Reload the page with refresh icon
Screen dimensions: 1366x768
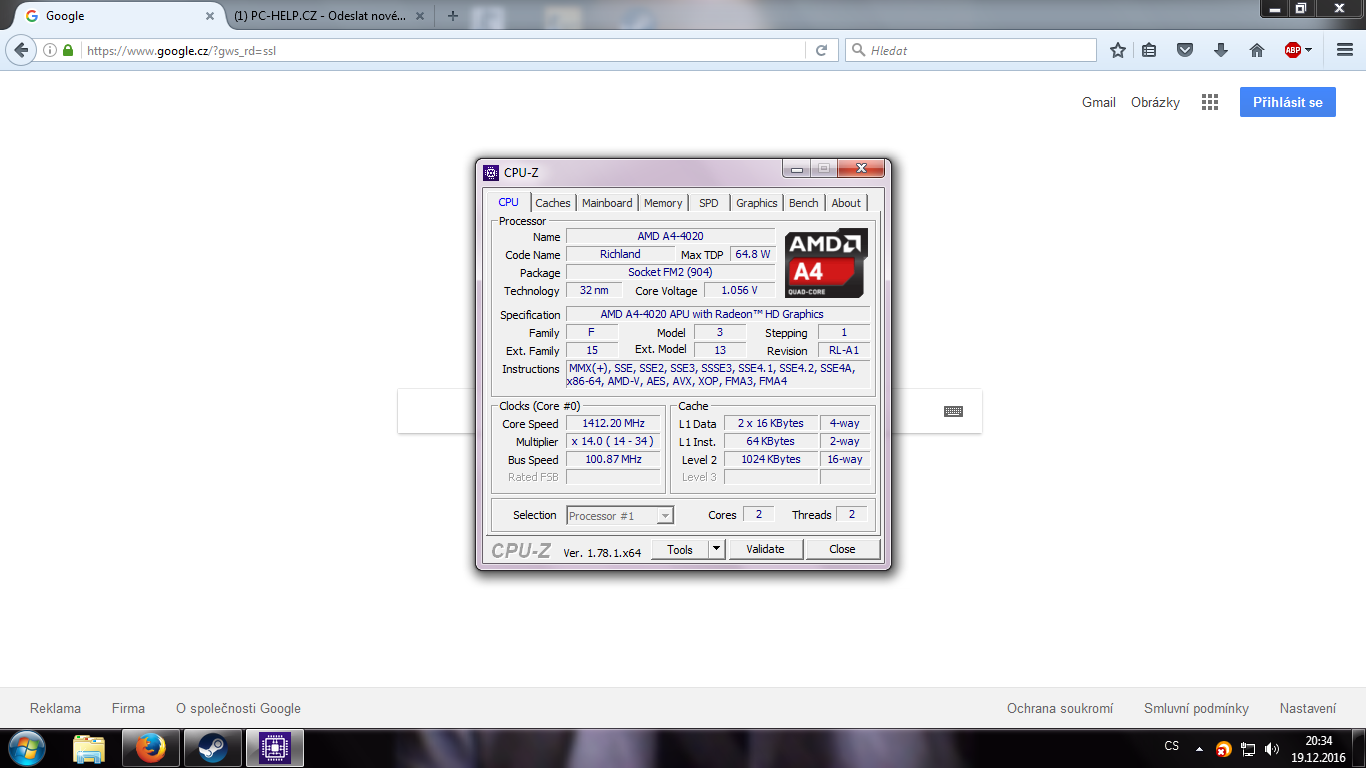tap(822, 50)
